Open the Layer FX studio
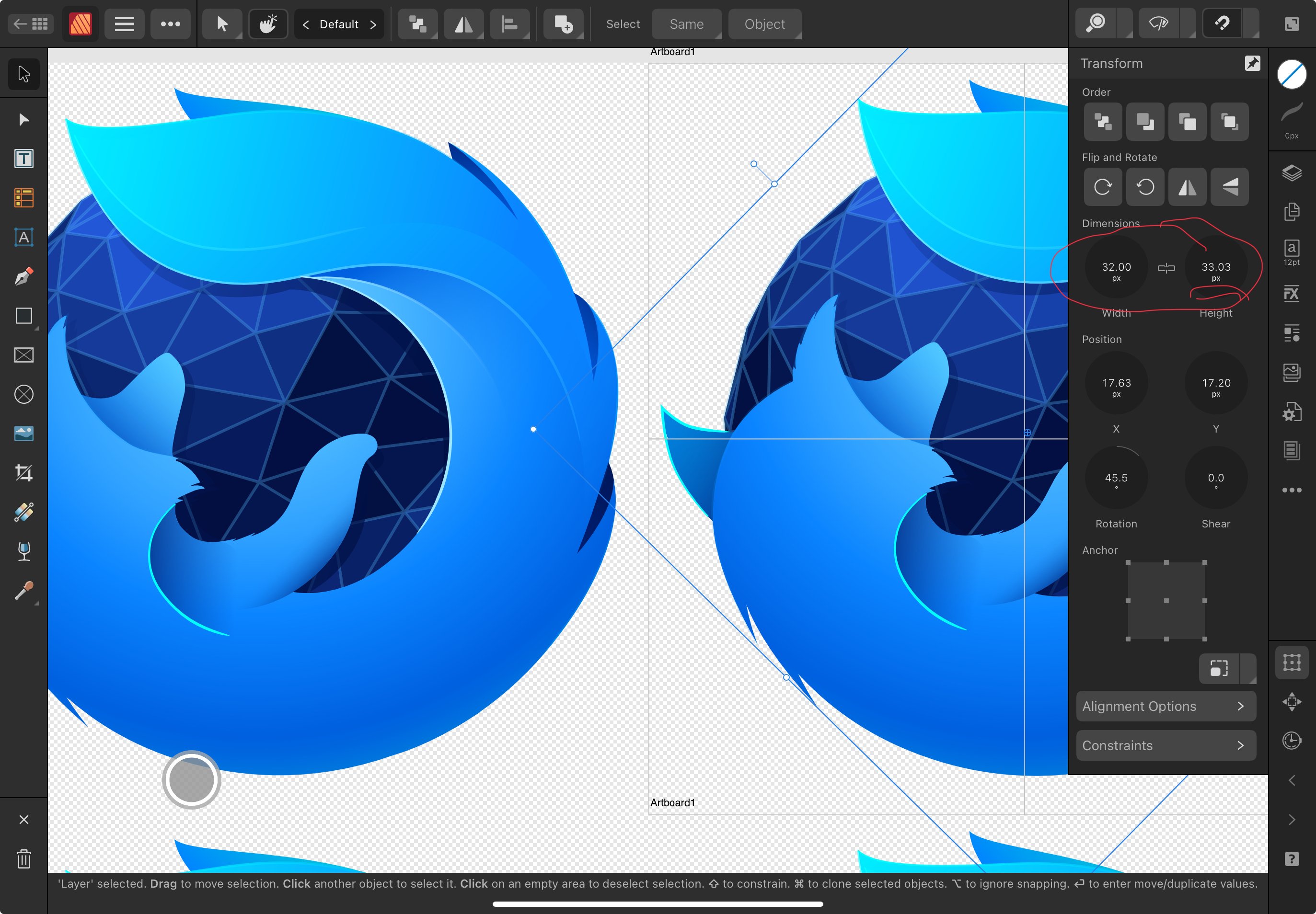The width and height of the screenshot is (1316, 914). [1292, 294]
